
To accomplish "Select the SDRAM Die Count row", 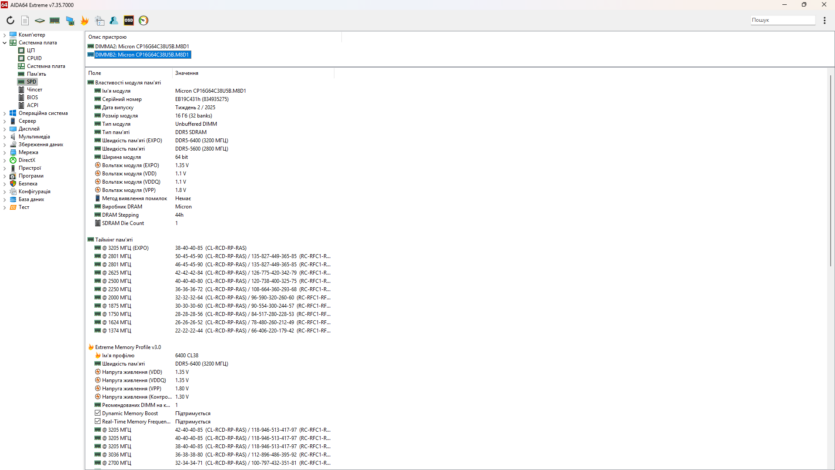I will [x=209, y=223].
